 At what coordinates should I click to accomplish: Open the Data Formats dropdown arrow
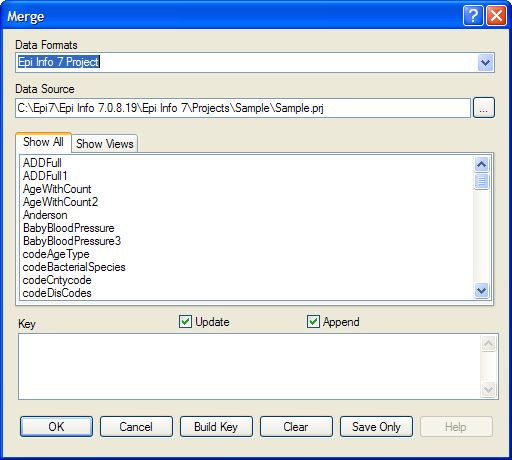485,62
